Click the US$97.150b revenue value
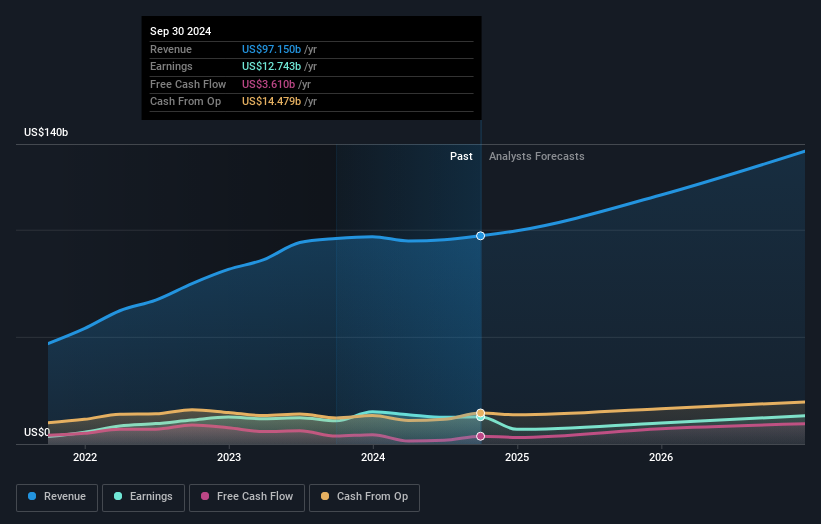This screenshot has height=524, width=821. 271,49
